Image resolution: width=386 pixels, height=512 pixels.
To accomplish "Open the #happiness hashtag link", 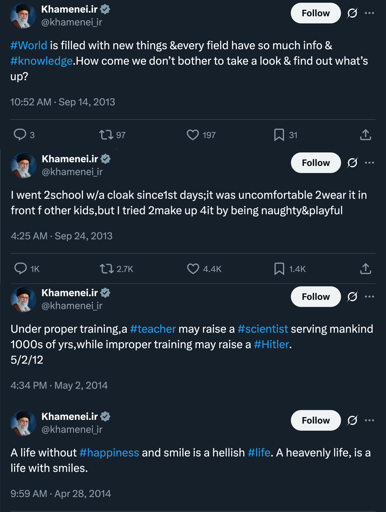I will (109, 453).
